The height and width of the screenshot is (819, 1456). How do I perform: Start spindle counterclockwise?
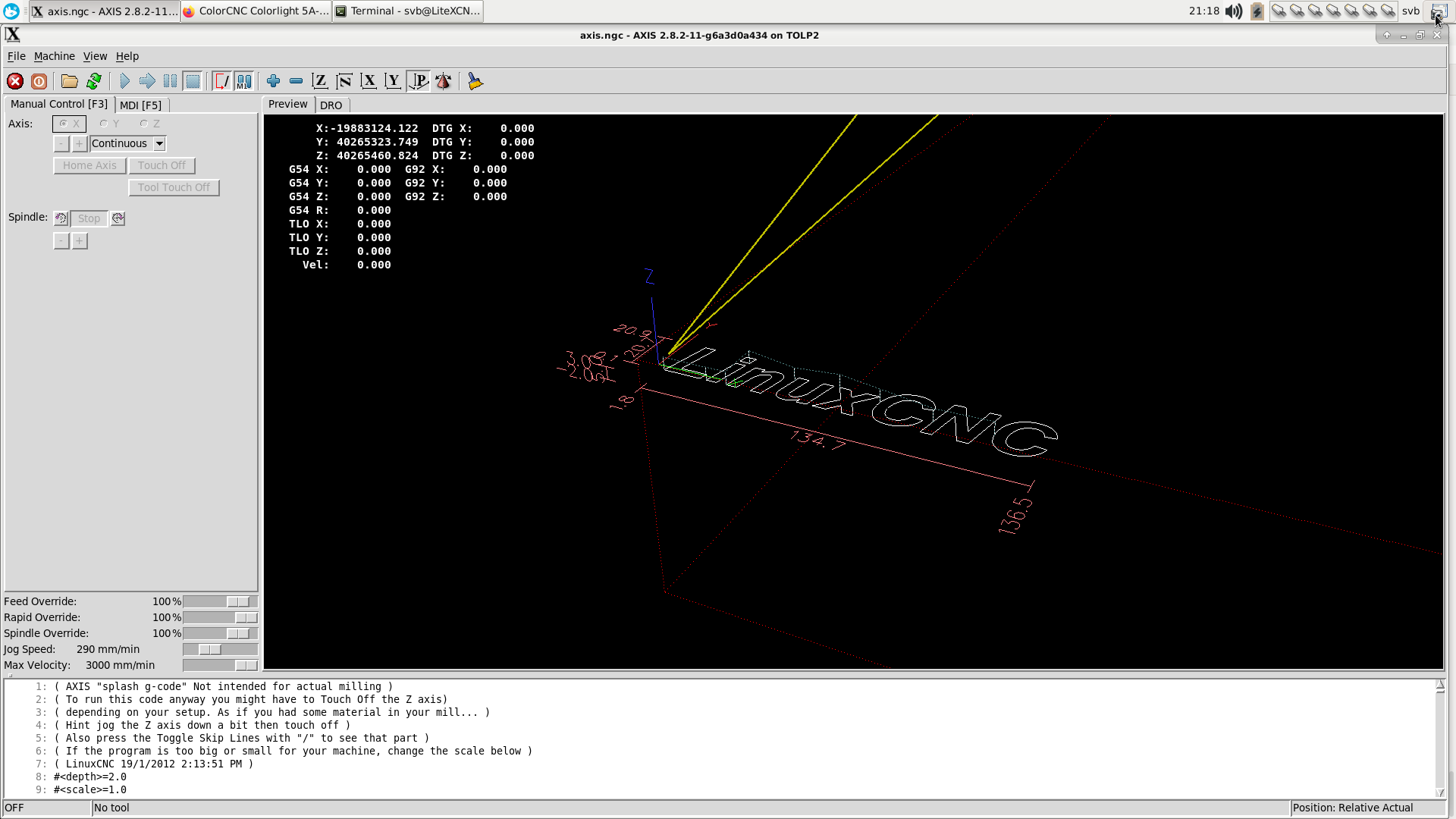[61, 218]
